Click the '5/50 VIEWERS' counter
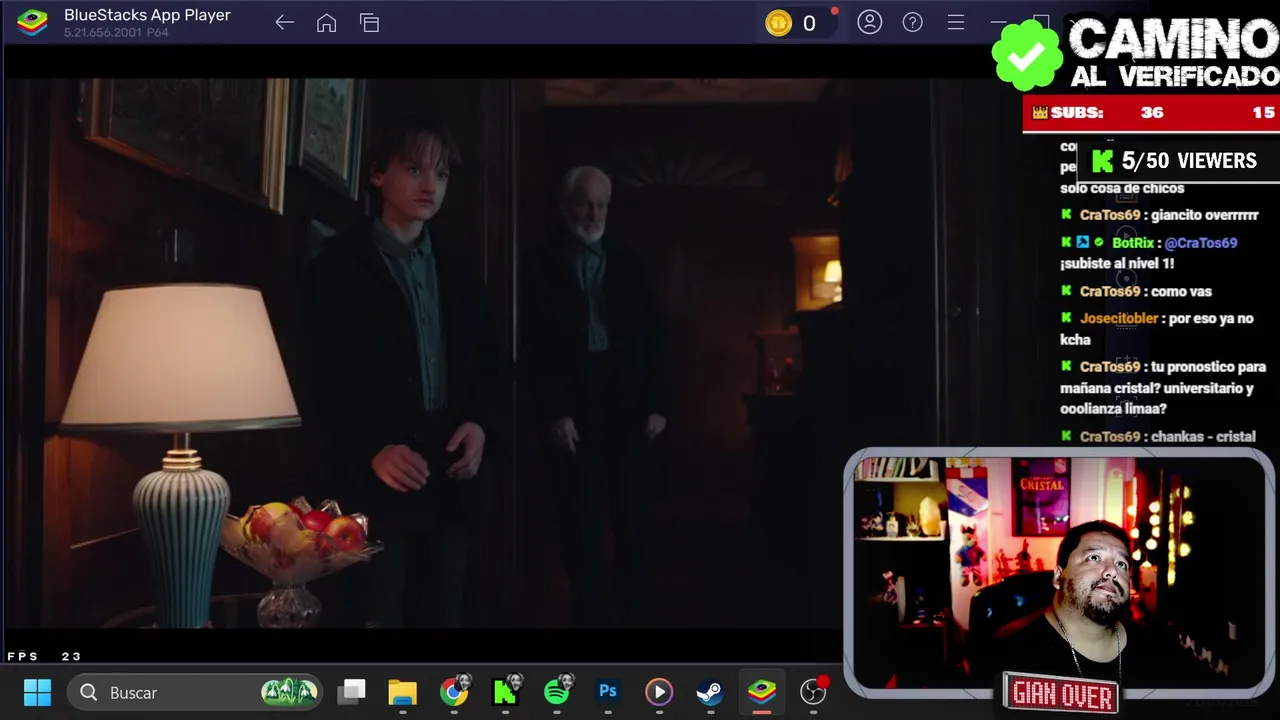 click(1189, 161)
